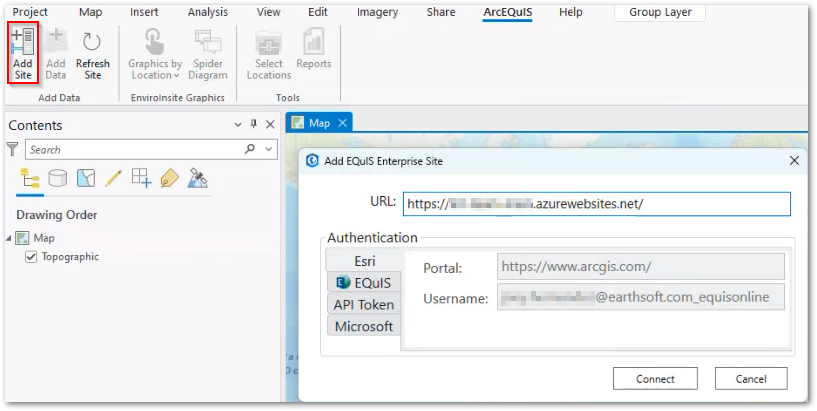Click the Username field

[641, 297]
